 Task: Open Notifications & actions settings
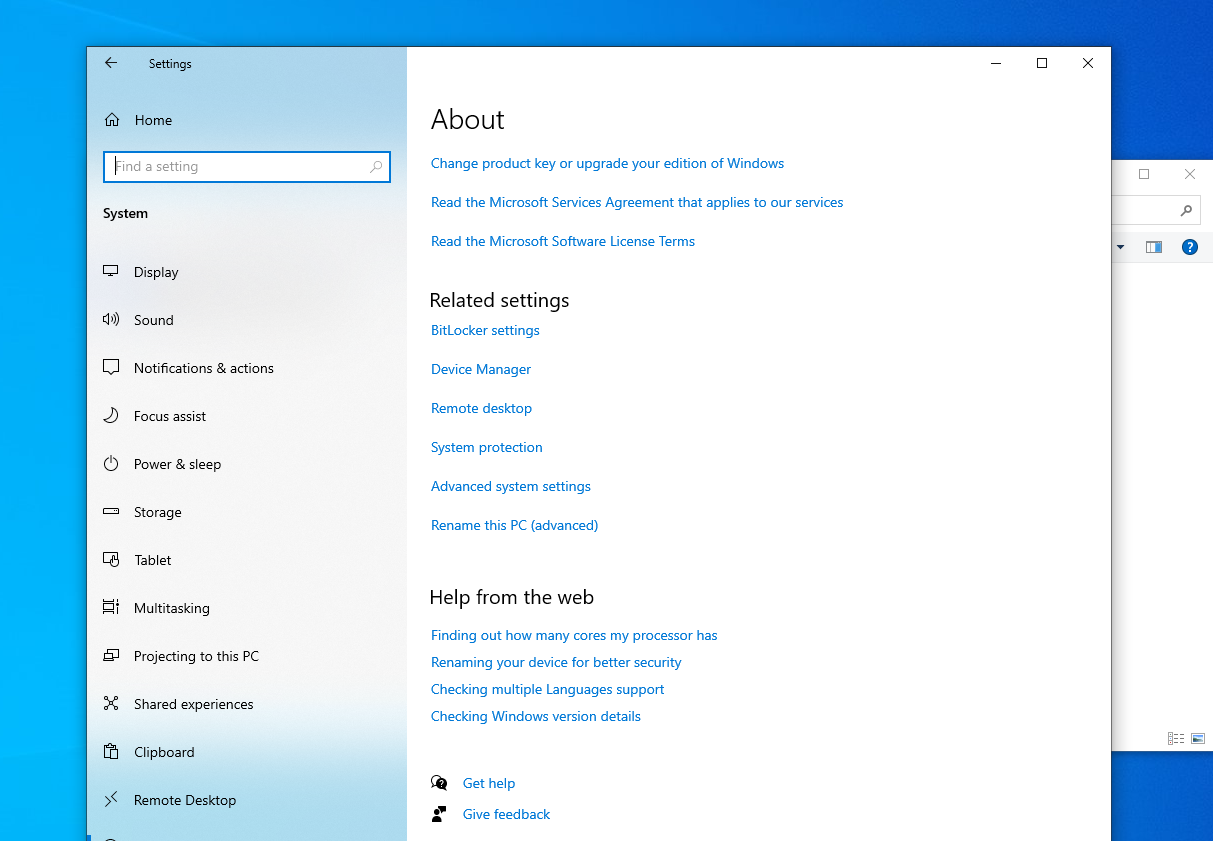point(203,368)
